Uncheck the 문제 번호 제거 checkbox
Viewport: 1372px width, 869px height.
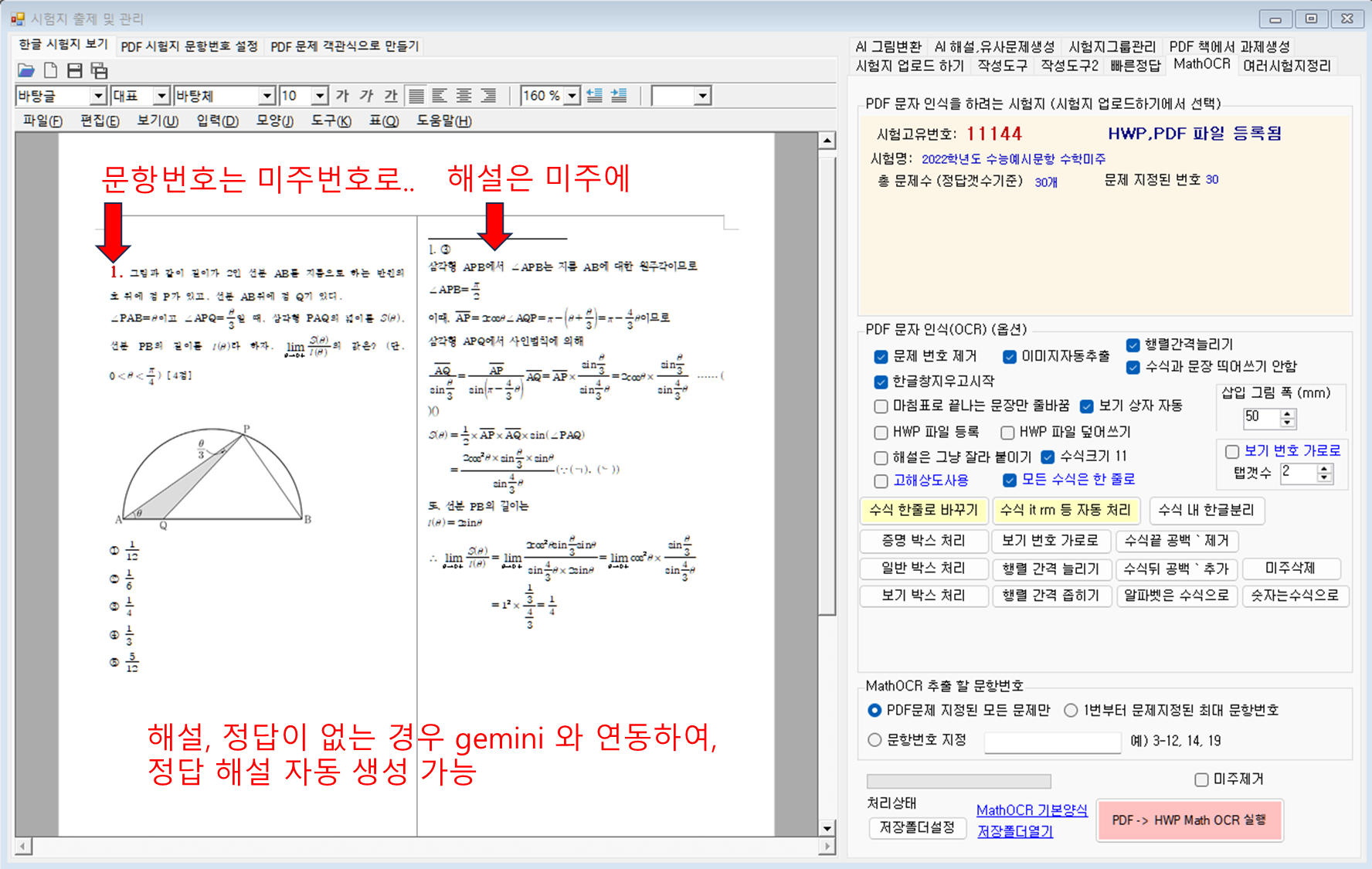pos(881,356)
